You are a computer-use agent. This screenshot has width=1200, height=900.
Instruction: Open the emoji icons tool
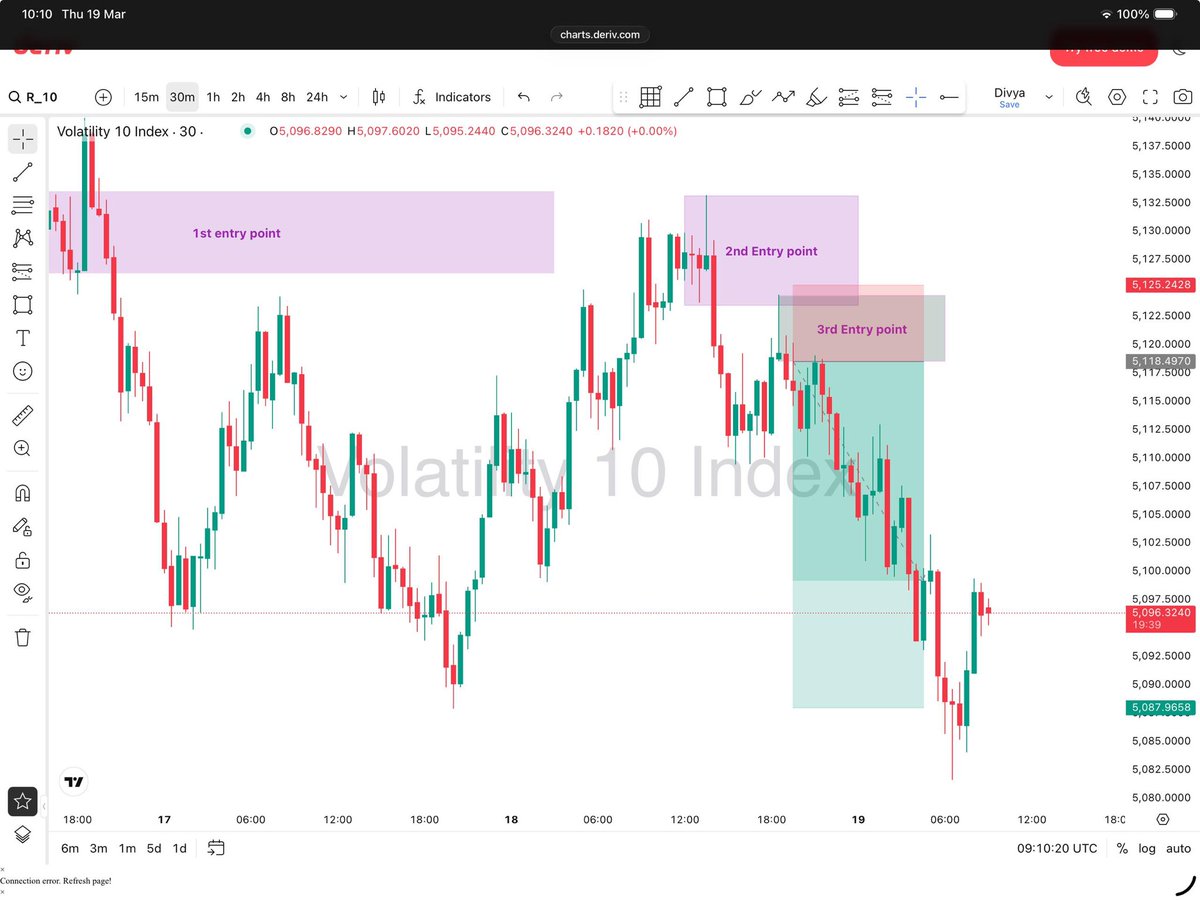22,371
